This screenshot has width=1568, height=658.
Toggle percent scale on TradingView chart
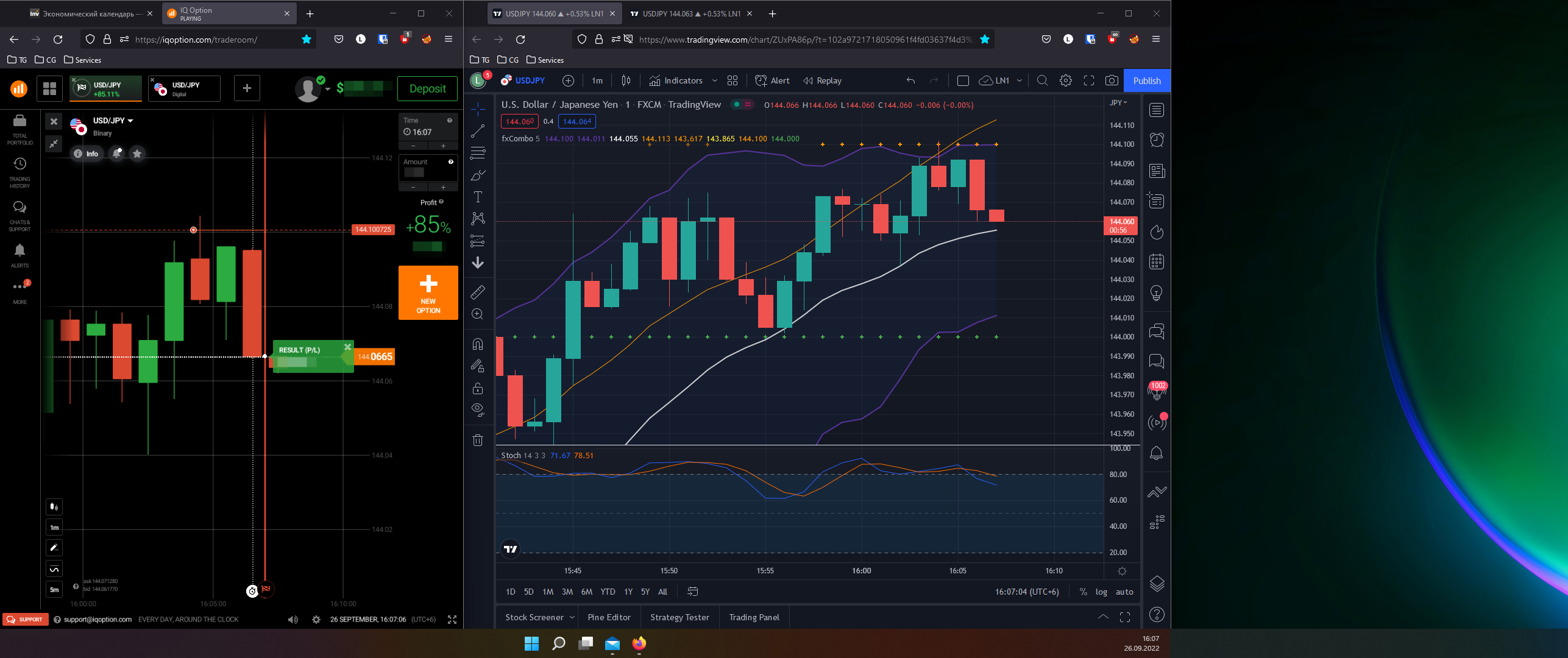(1083, 592)
